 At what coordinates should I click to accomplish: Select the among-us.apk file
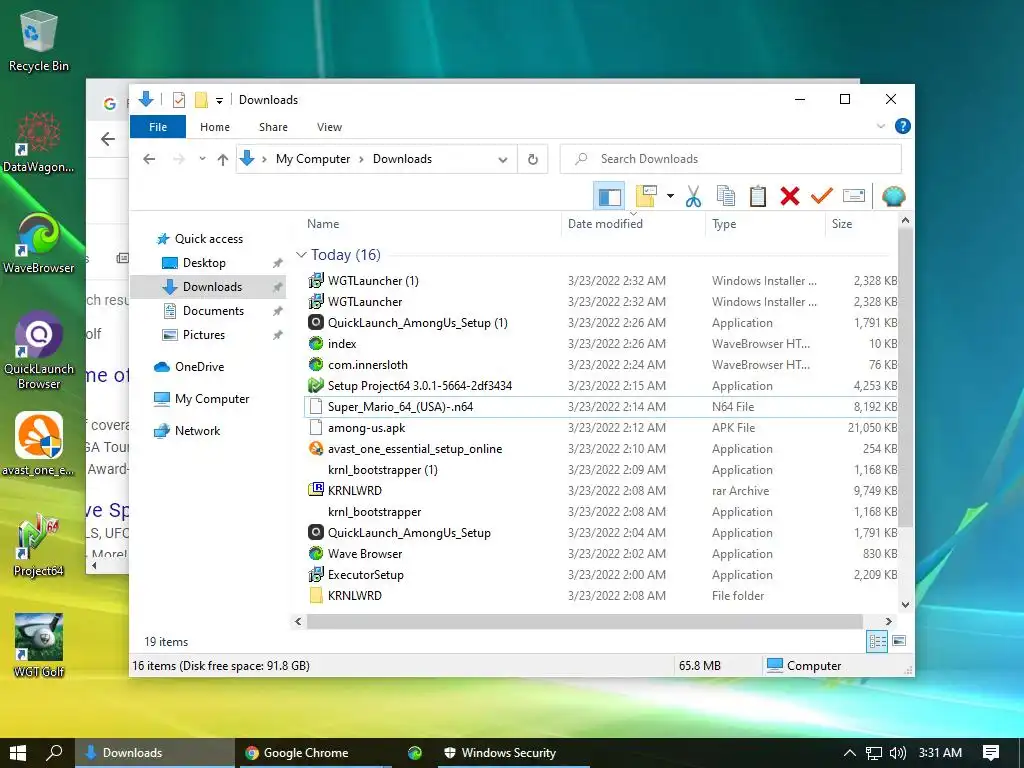[366, 428]
